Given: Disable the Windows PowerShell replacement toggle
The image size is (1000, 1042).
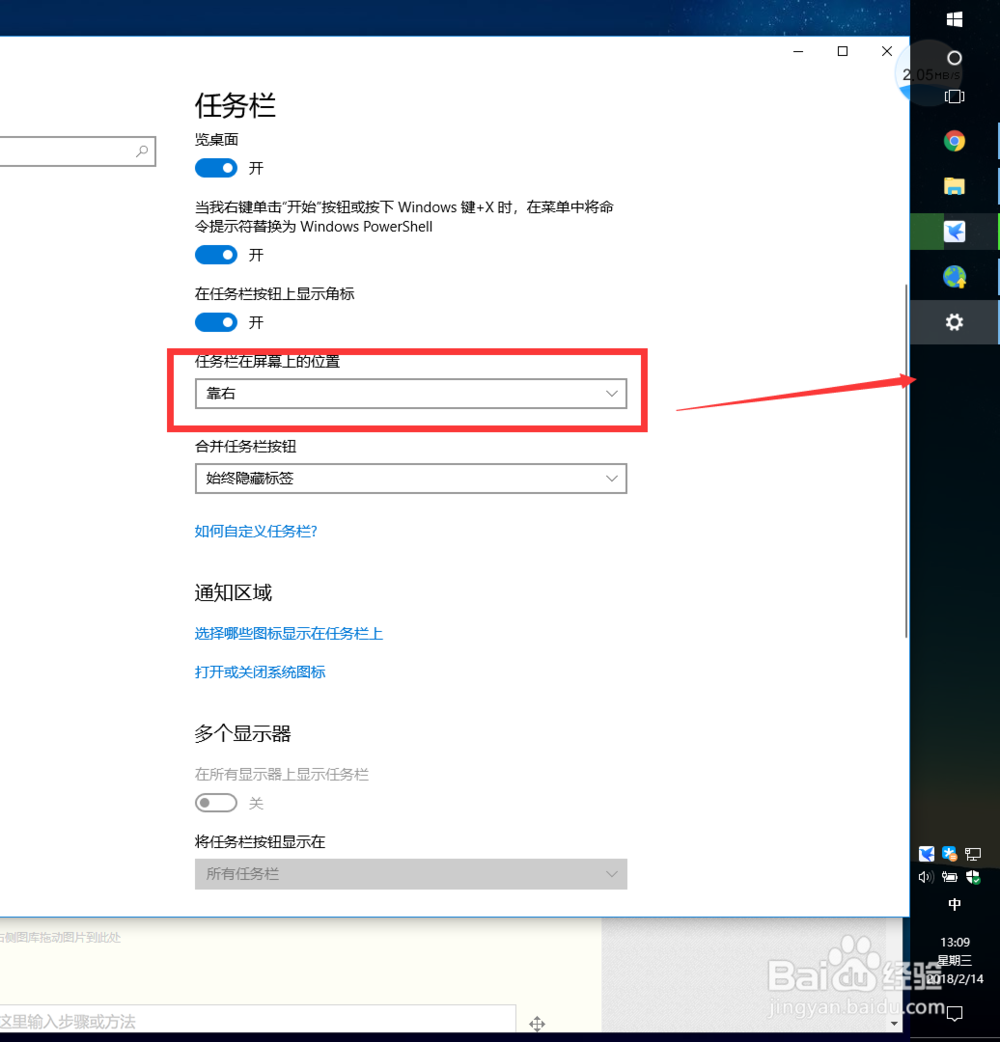Looking at the screenshot, I should (216, 255).
